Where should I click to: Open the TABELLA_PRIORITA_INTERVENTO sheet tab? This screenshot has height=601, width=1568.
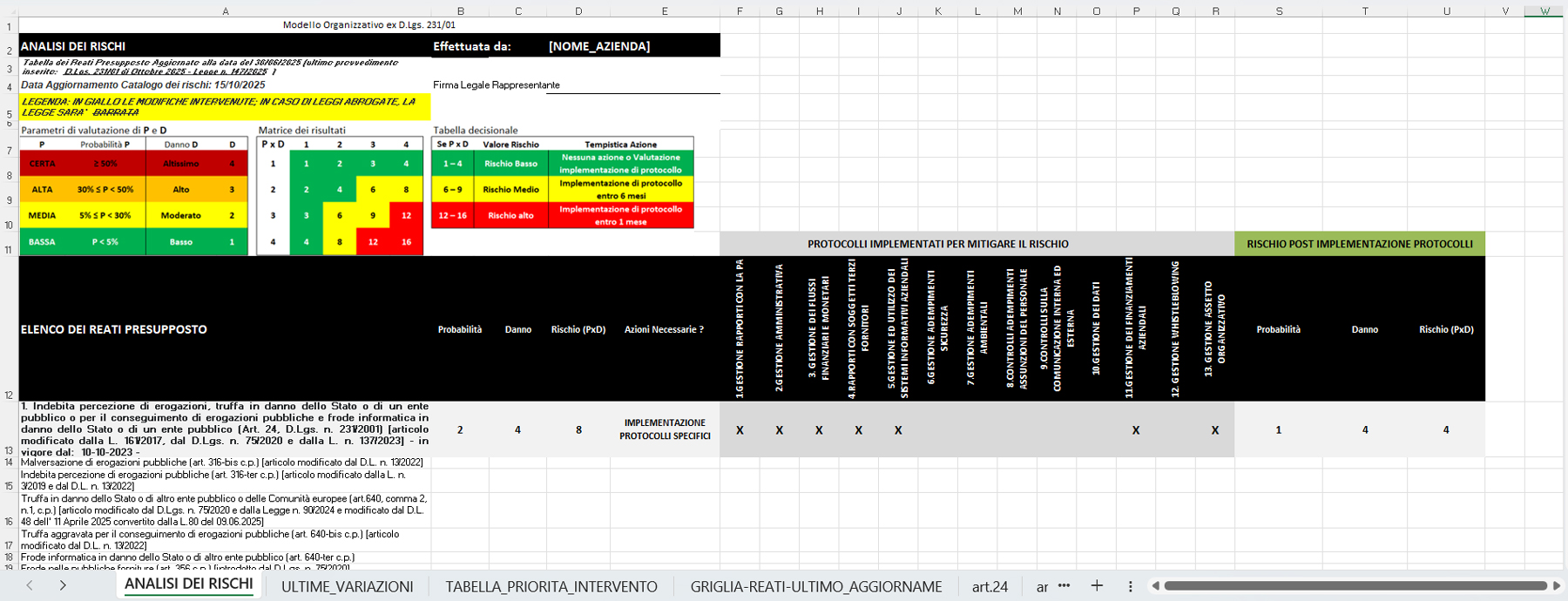pyautogui.click(x=551, y=586)
